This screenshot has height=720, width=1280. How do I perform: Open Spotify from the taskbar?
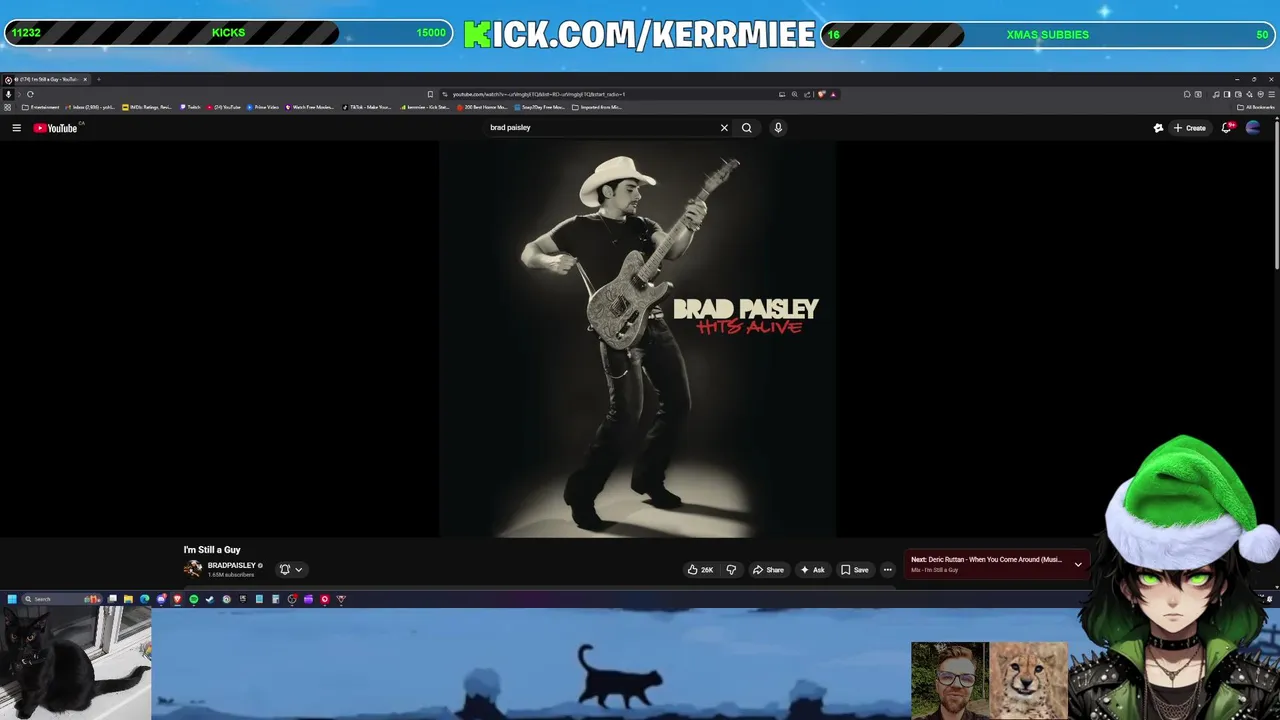tap(194, 599)
